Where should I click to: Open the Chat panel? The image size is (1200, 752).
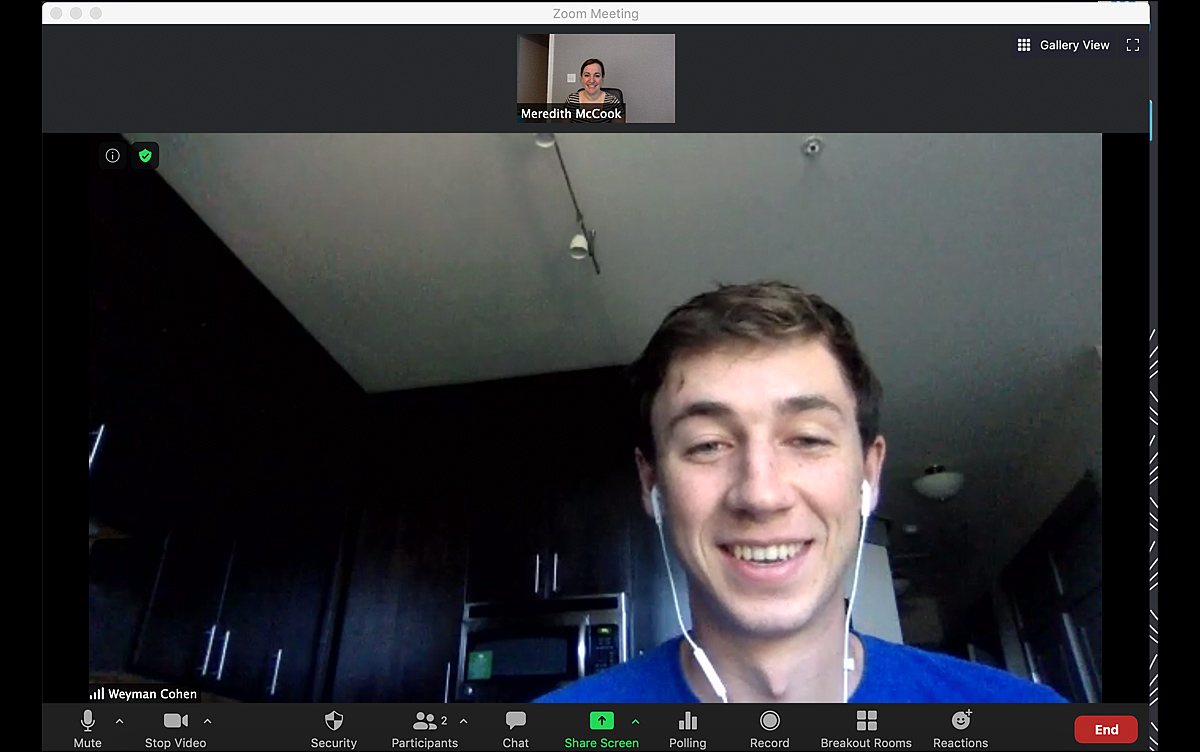(x=516, y=728)
